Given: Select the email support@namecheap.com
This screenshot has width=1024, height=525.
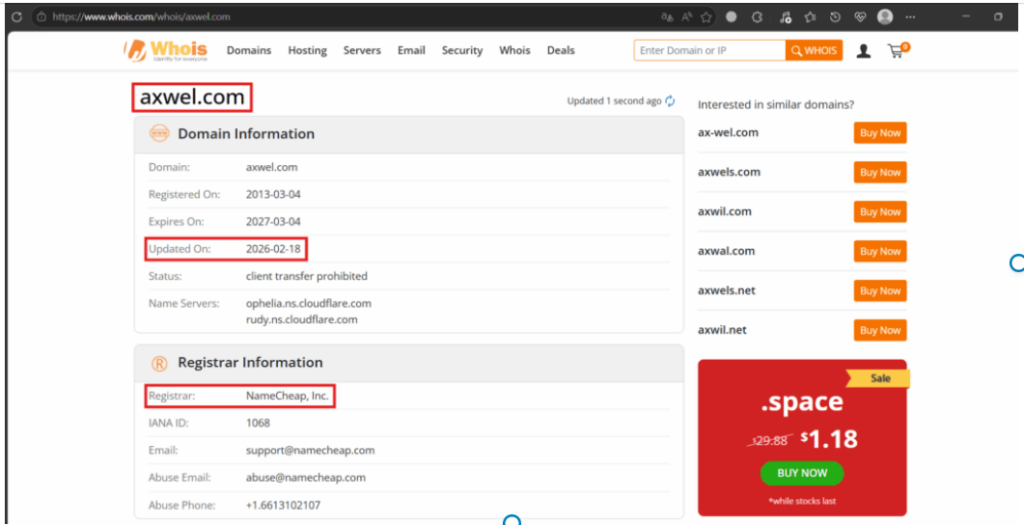Looking at the screenshot, I should (x=310, y=451).
